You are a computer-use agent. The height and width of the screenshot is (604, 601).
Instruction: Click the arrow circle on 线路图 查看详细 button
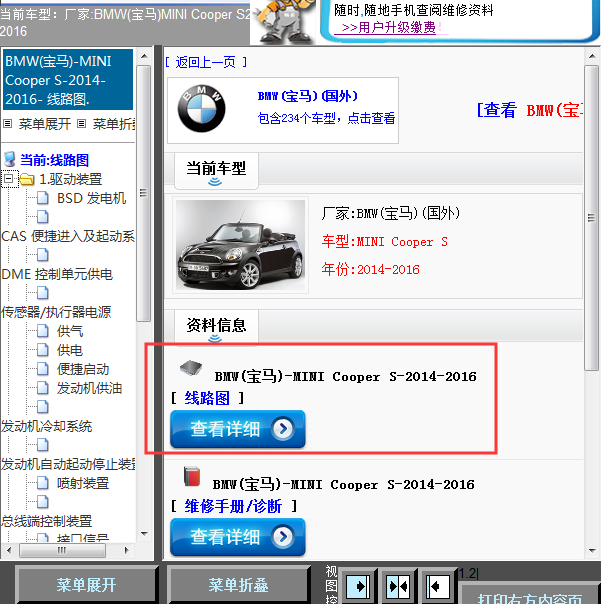pos(283,428)
